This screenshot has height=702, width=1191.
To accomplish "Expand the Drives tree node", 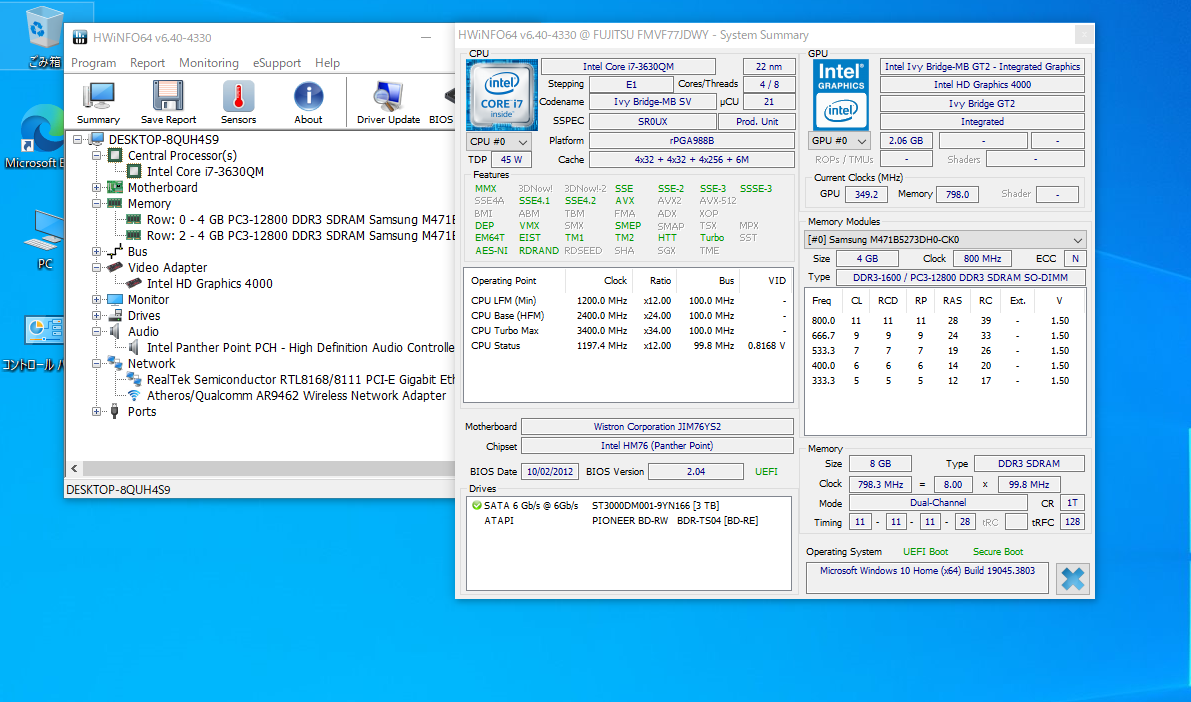I will [x=97, y=316].
